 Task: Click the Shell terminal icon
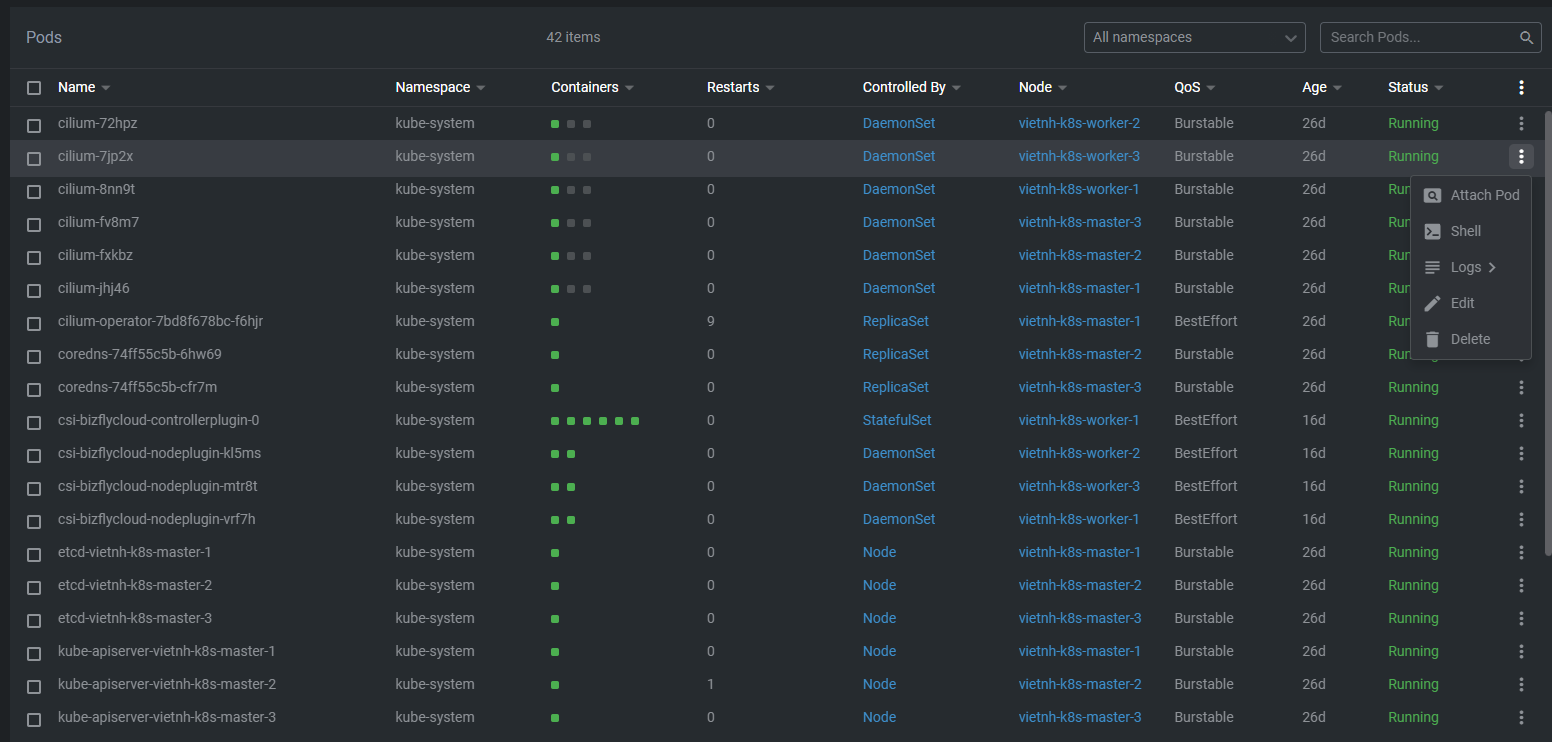(1432, 232)
